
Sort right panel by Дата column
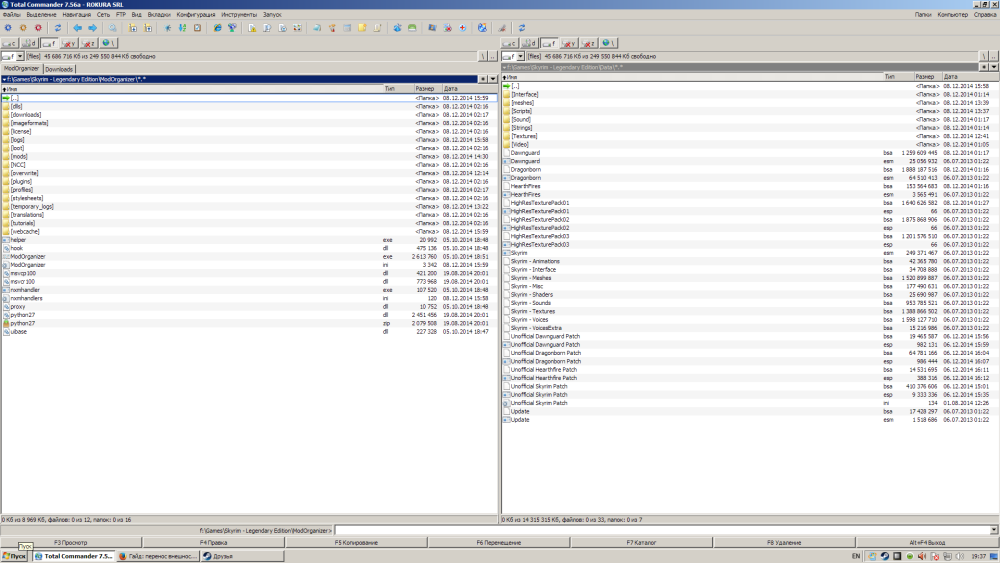[x=969, y=77]
